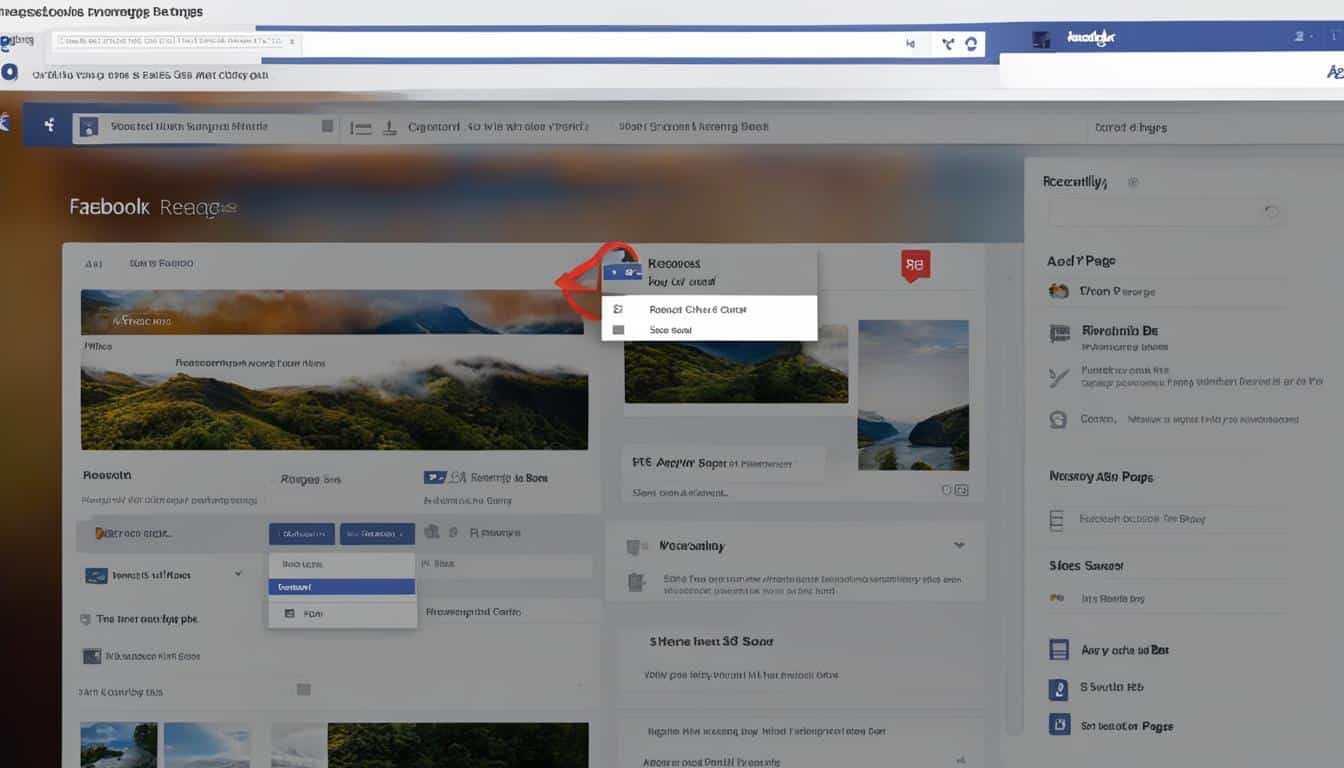The width and height of the screenshot is (1344, 768).
Task: Collapse the notifications panel using its chevron
Action: coord(958,545)
